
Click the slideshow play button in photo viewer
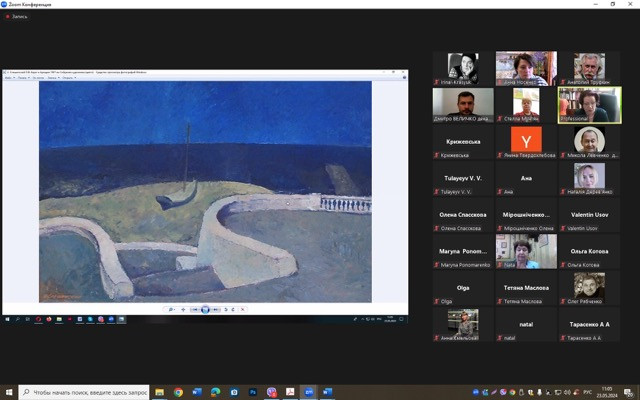point(205,309)
